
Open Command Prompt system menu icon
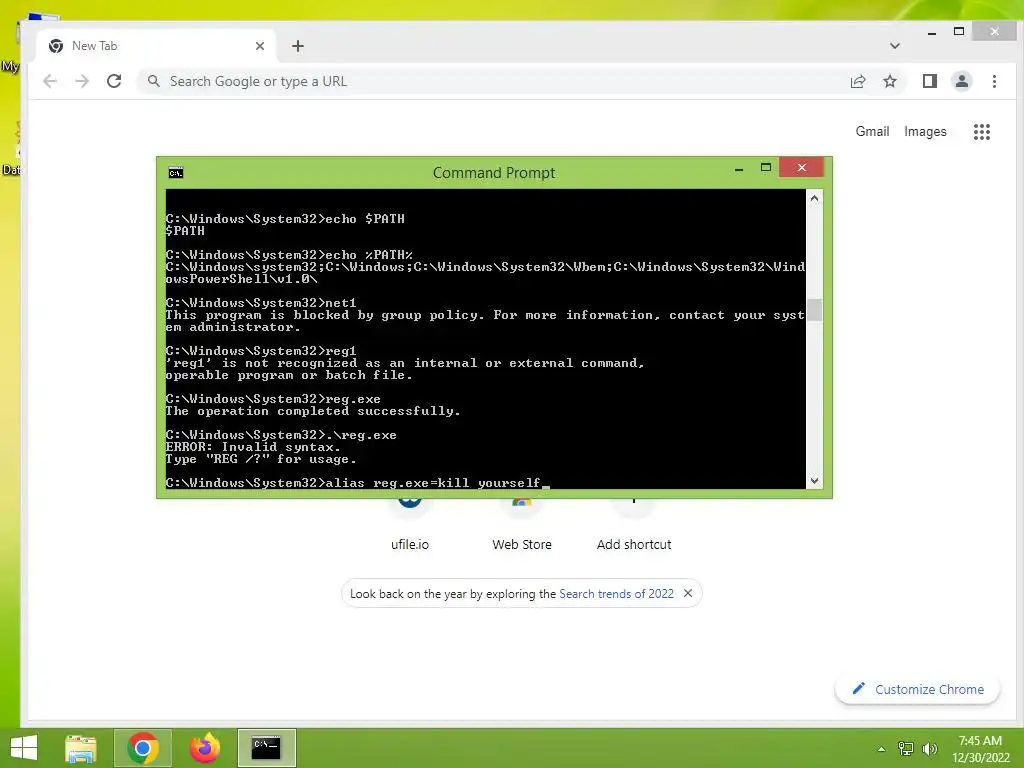tap(176, 173)
